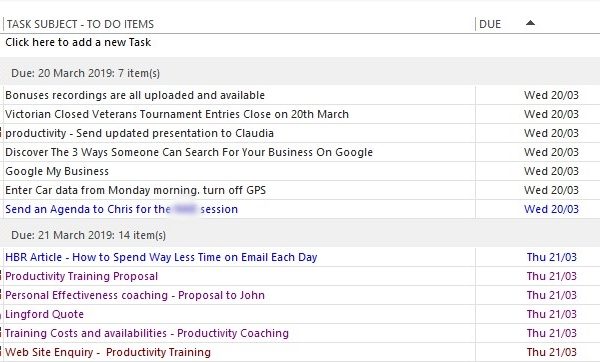The height and width of the screenshot is (362, 600).
Task: Collapse the Due 21 March 2019 group
Action: click(x=88, y=235)
